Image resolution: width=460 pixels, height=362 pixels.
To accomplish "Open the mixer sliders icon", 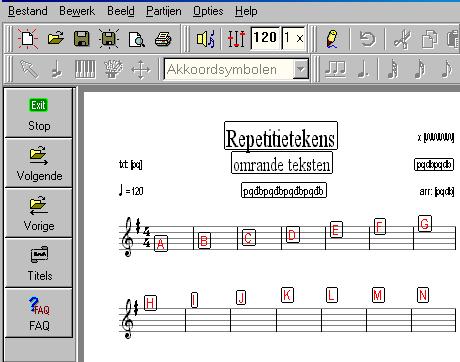I will (236, 39).
